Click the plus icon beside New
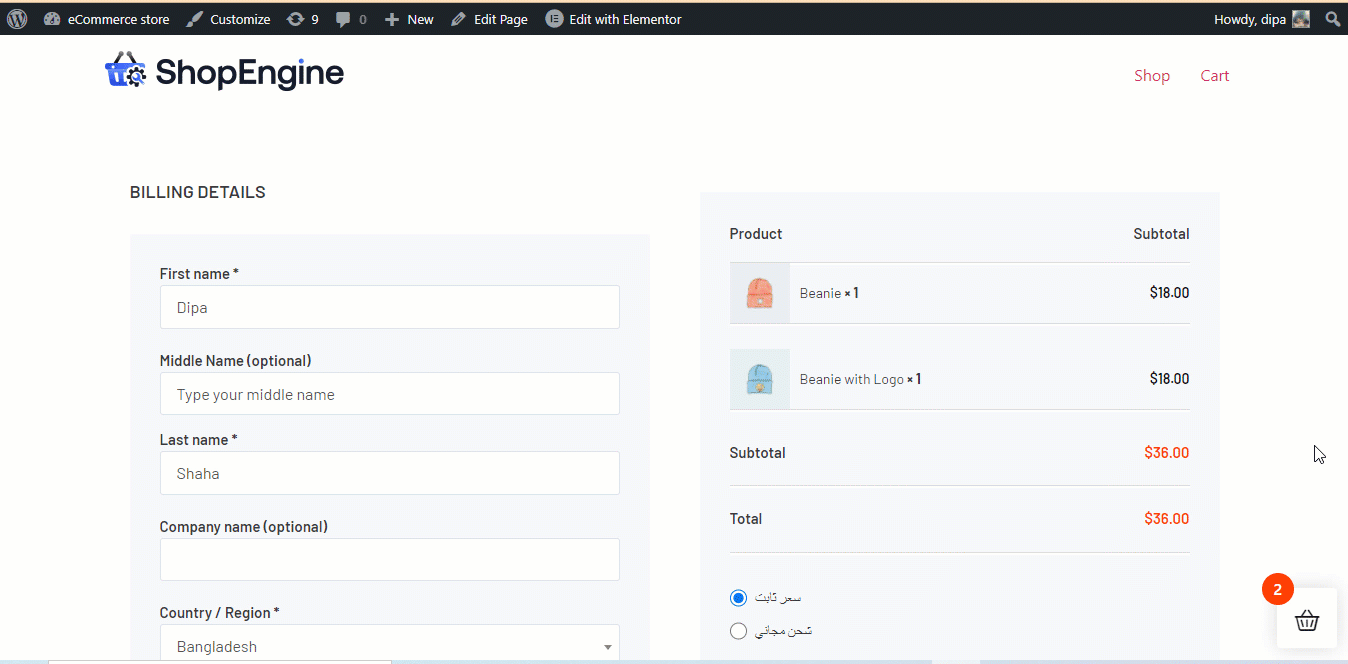 [x=392, y=19]
